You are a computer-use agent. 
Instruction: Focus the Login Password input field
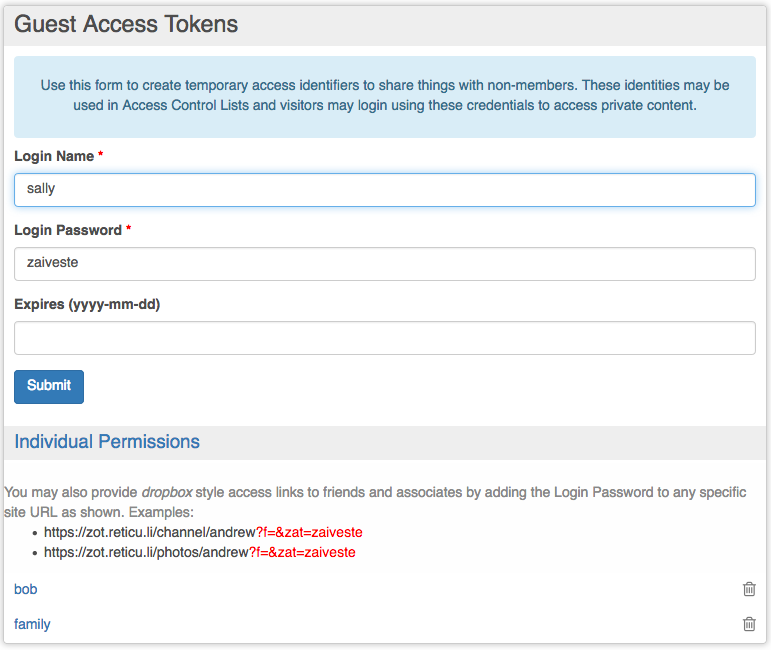384,264
